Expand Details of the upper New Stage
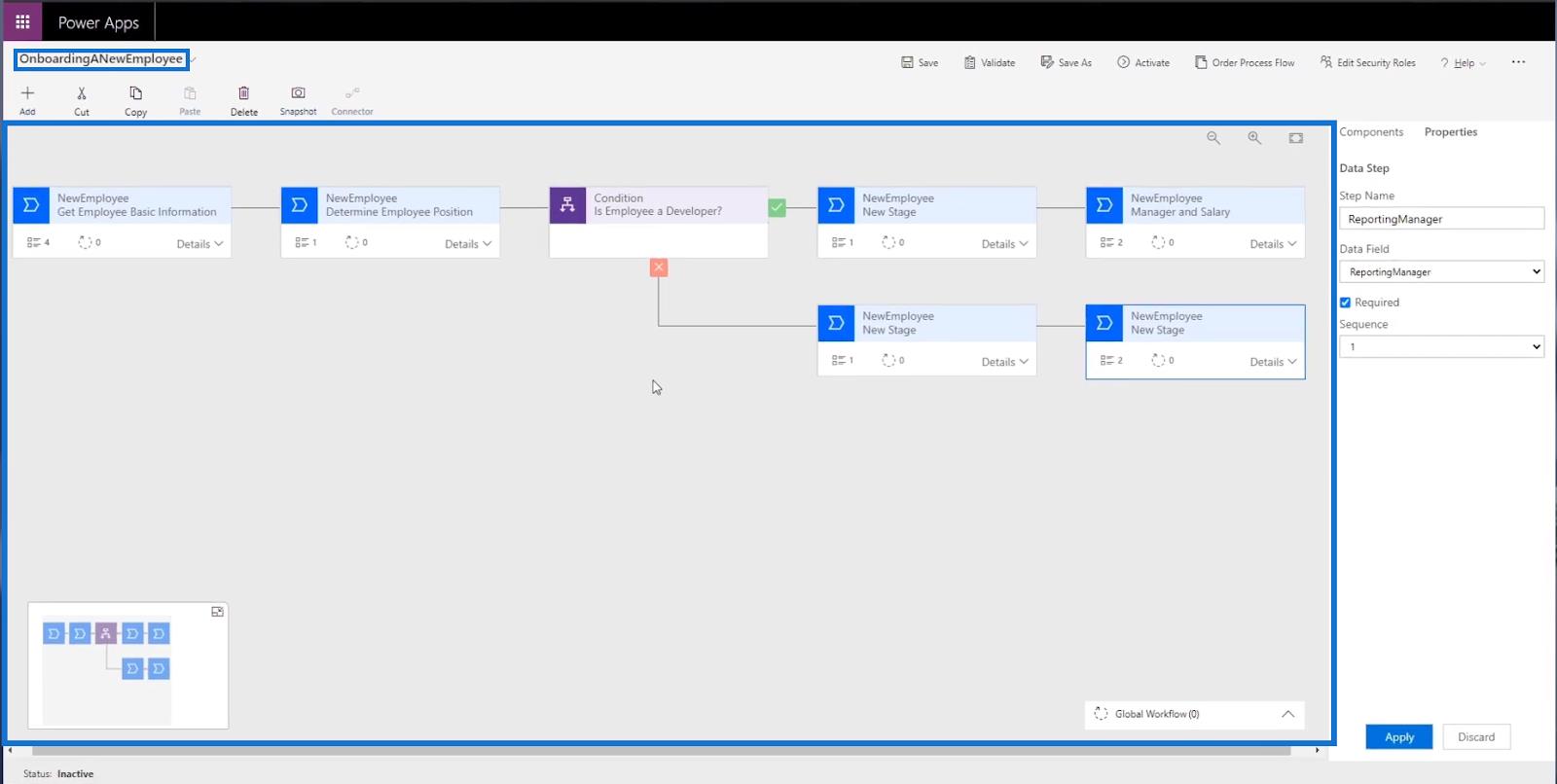 tap(1004, 244)
